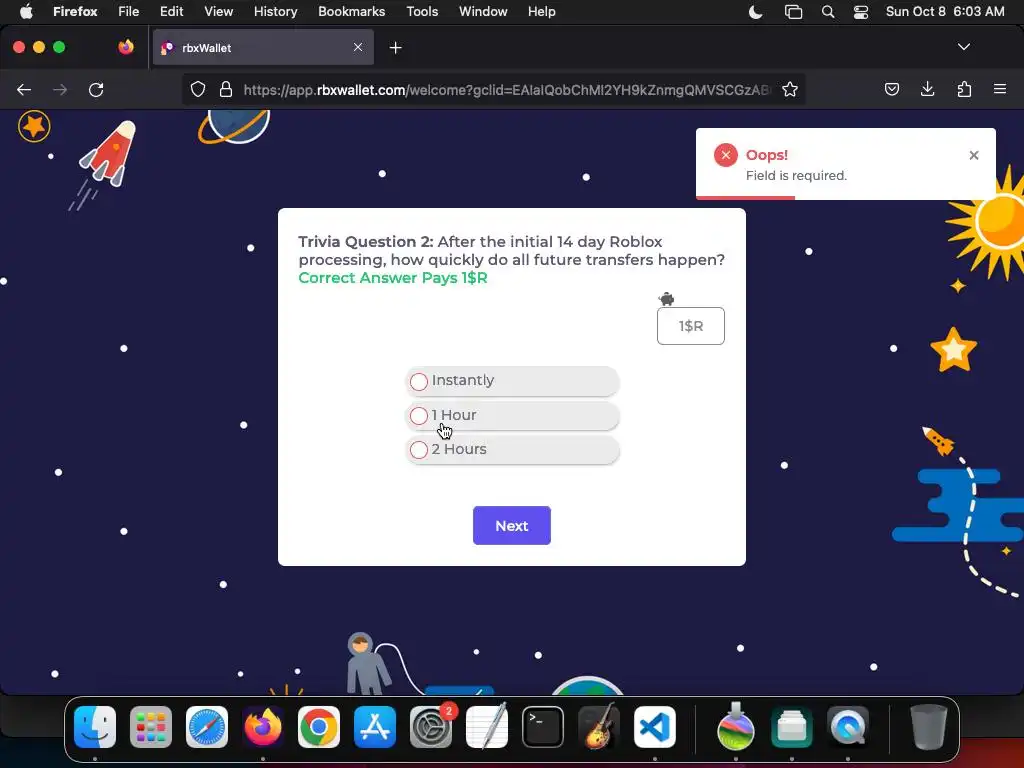The width and height of the screenshot is (1024, 768).
Task: Open the File menu
Action: [x=128, y=12]
